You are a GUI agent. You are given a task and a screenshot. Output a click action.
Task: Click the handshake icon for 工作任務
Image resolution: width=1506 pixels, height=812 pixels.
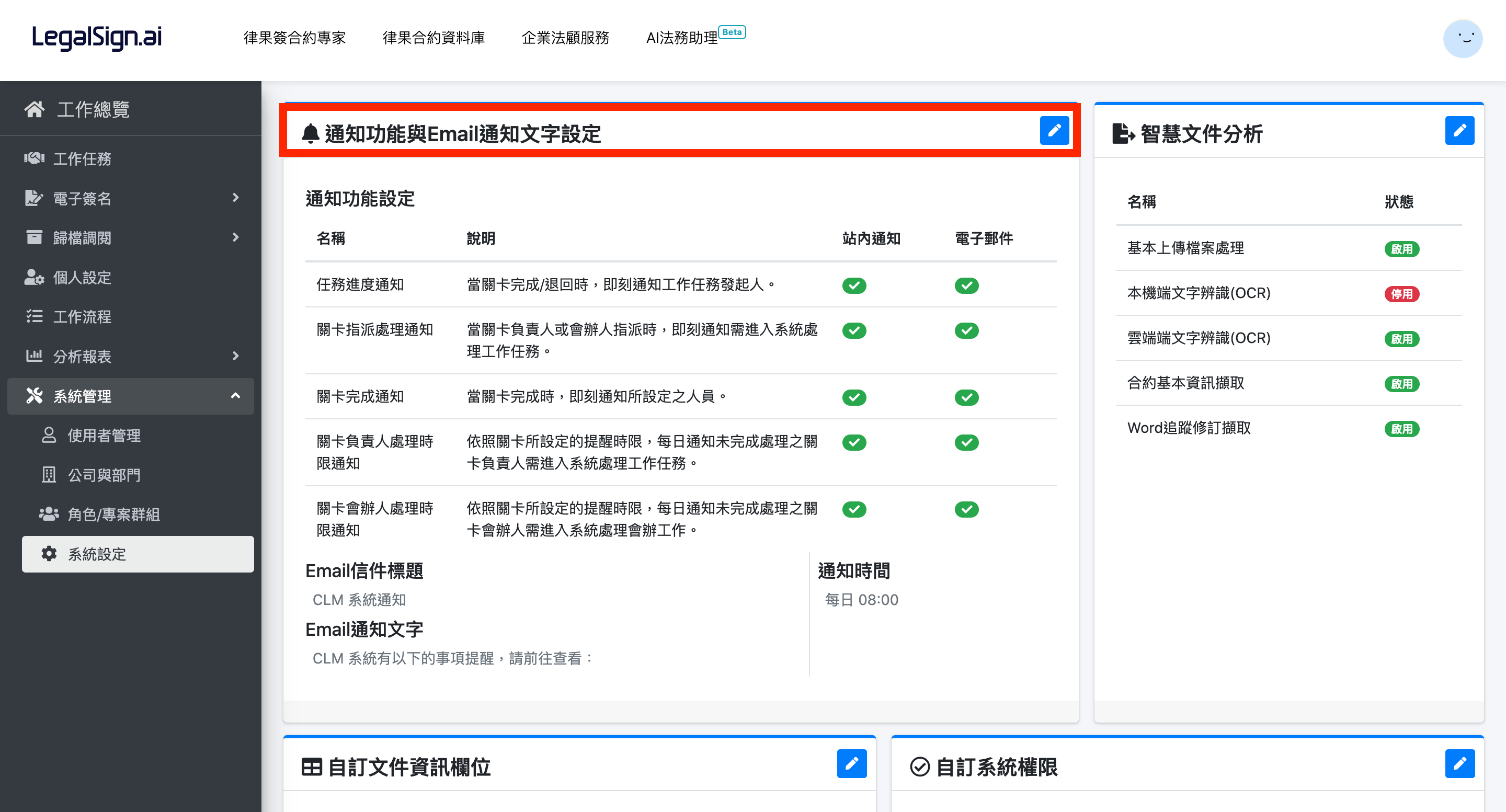(x=35, y=158)
